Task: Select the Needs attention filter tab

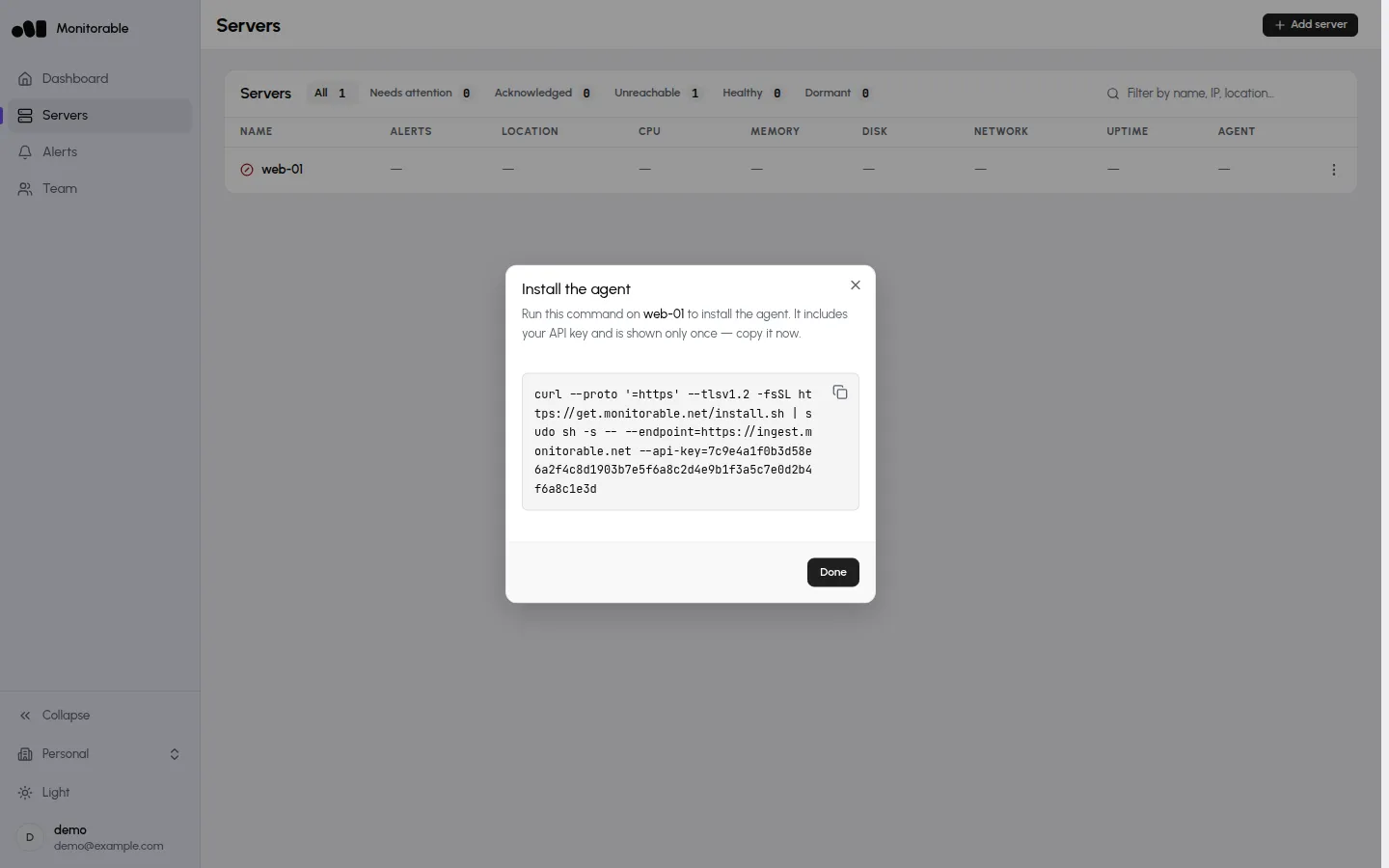Action: click(421, 94)
